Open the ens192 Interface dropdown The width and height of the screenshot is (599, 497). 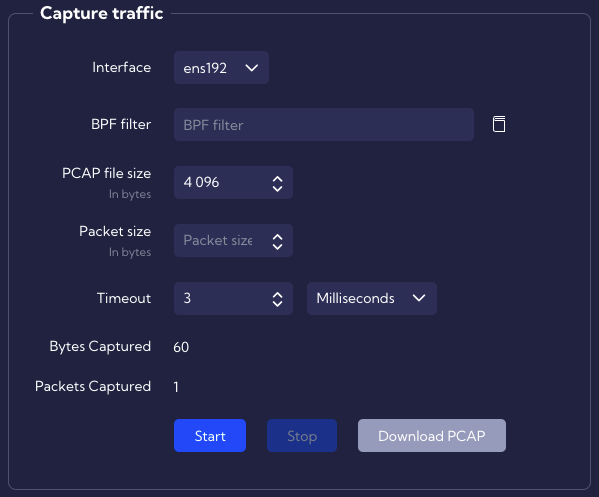tap(221, 68)
